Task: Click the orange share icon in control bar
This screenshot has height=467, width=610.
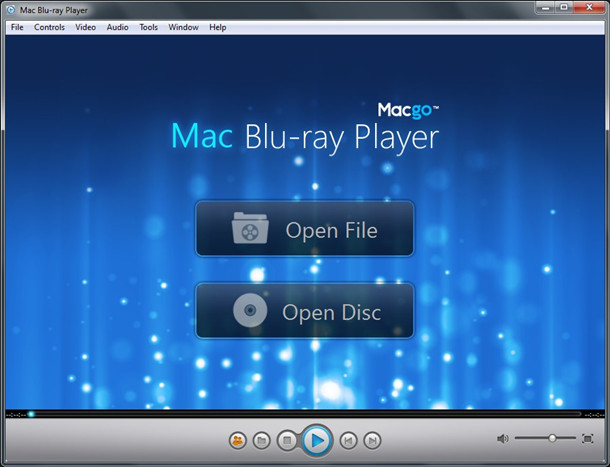Action: (237, 439)
